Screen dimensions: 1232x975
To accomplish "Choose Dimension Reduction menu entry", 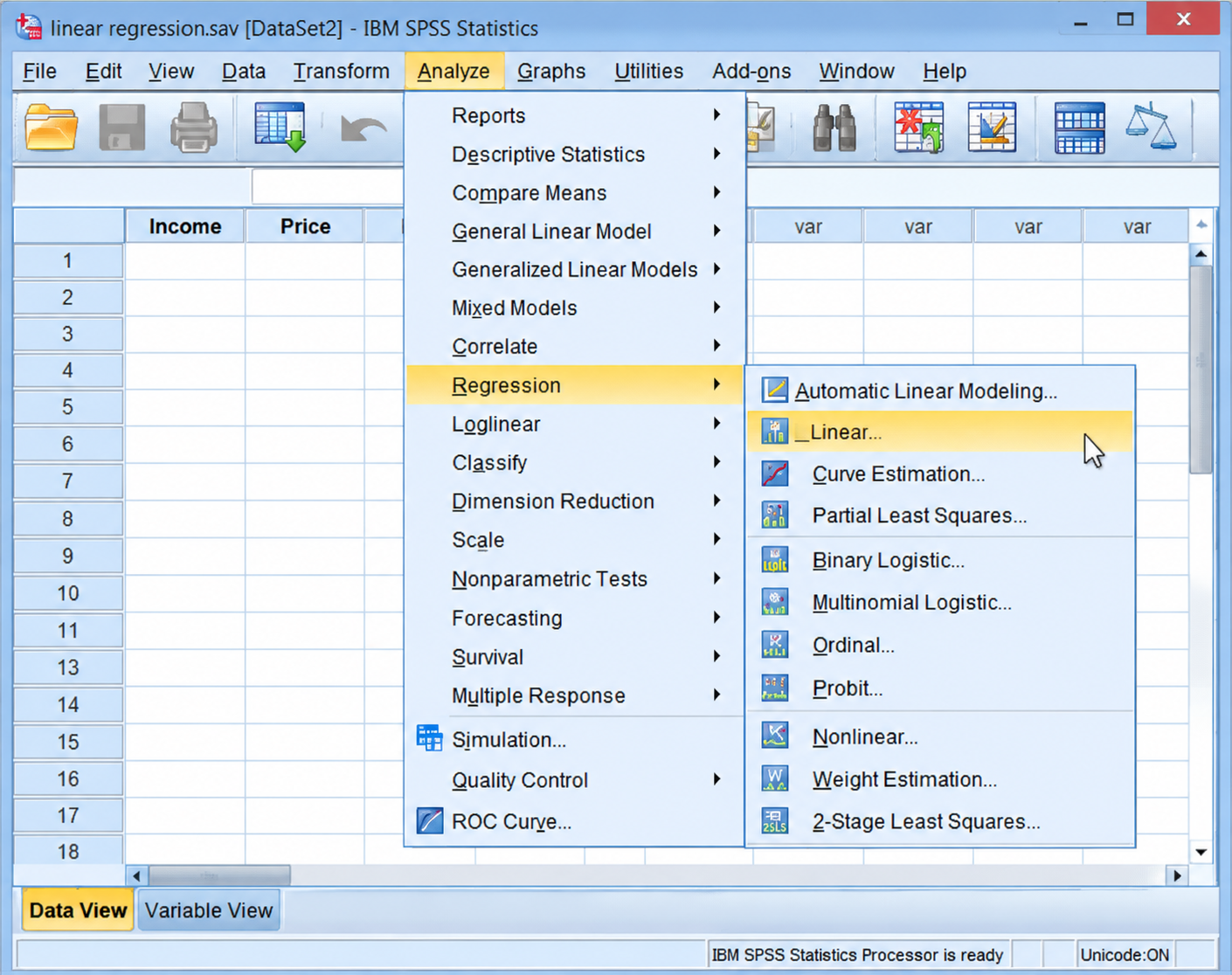I will pyautogui.click(x=574, y=501).
